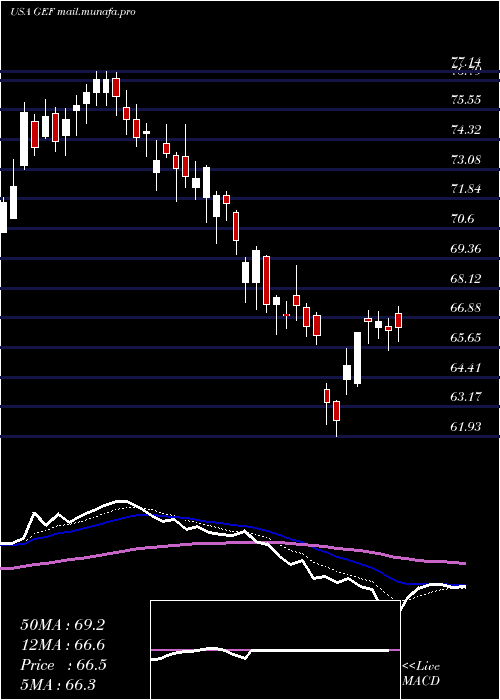Click inside the MACD inset panel
Viewport: 500px width, 700px height.
275,650
